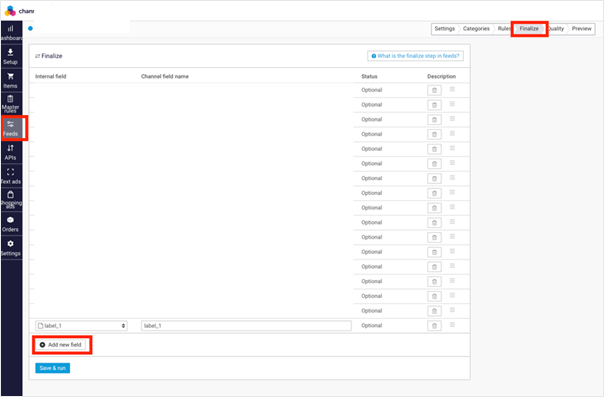Click the 'Internal field' column header

tap(51, 76)
